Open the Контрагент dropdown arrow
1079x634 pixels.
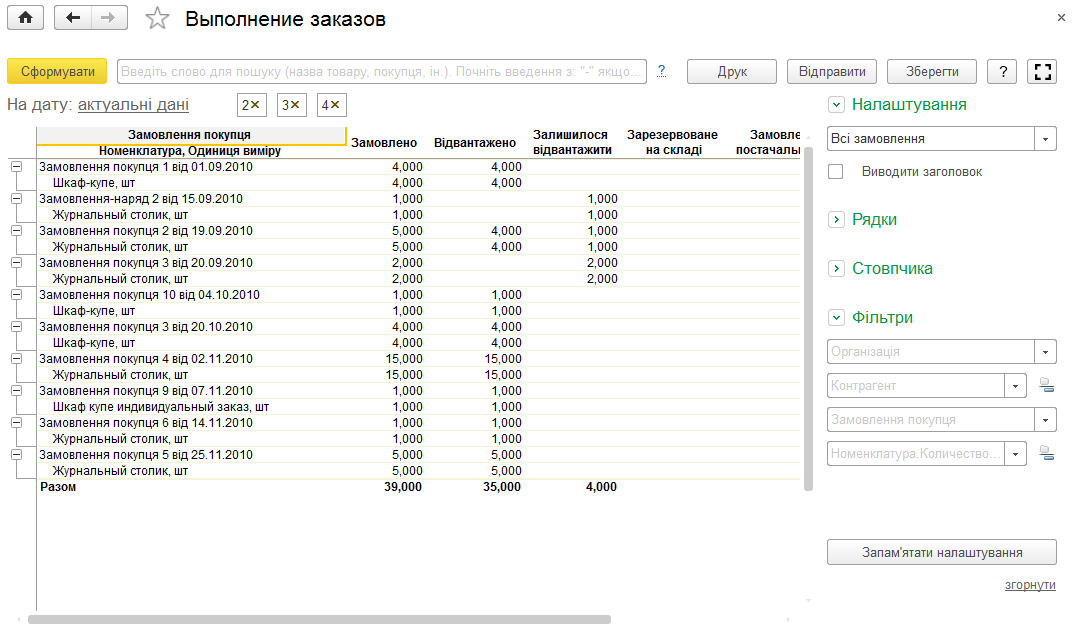tap(1016, 385)
